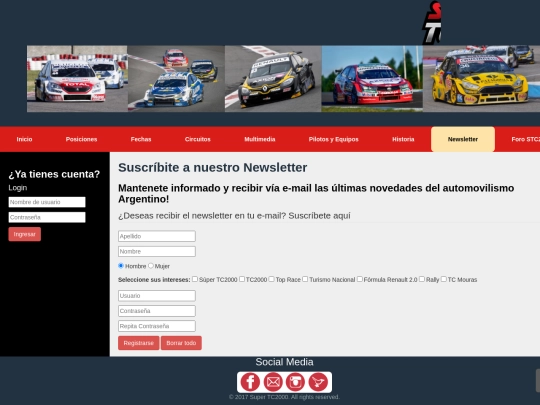The image size is (540, 405).
Task: Click the '¿Ya tienes cuenta?' heading
Action: [54, 174]
